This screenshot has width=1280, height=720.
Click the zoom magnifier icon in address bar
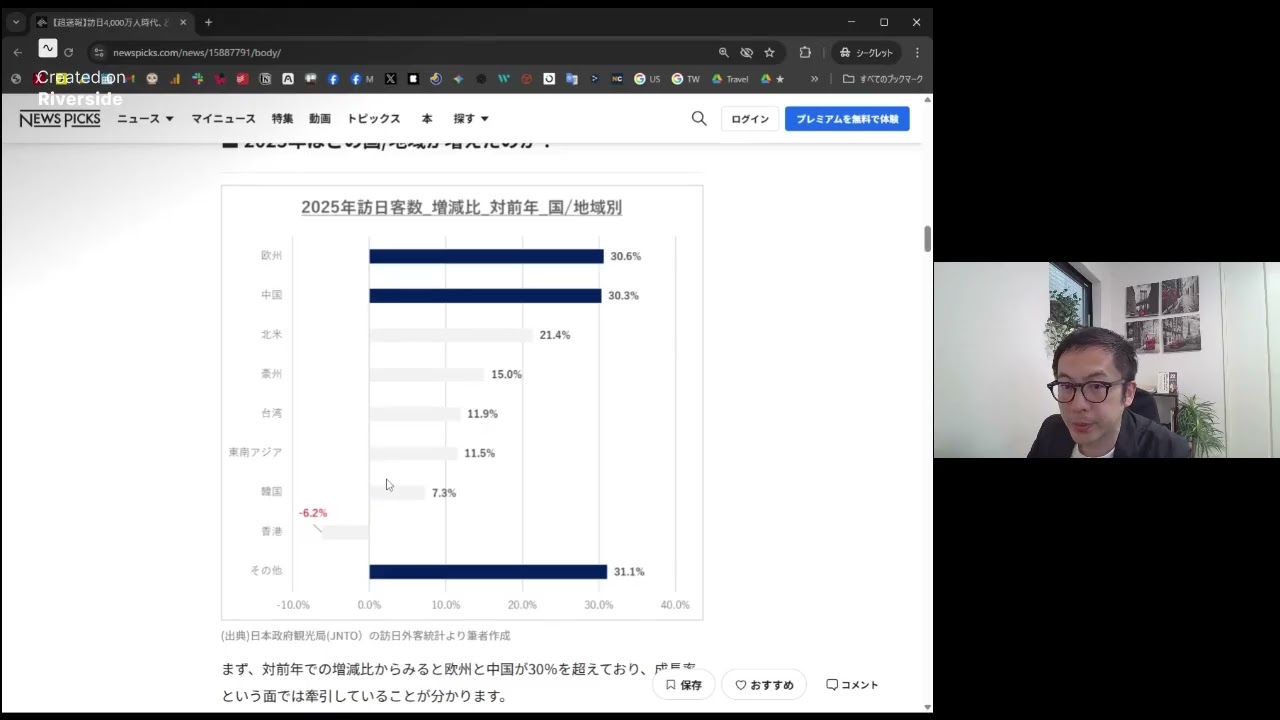coord(723,52)
